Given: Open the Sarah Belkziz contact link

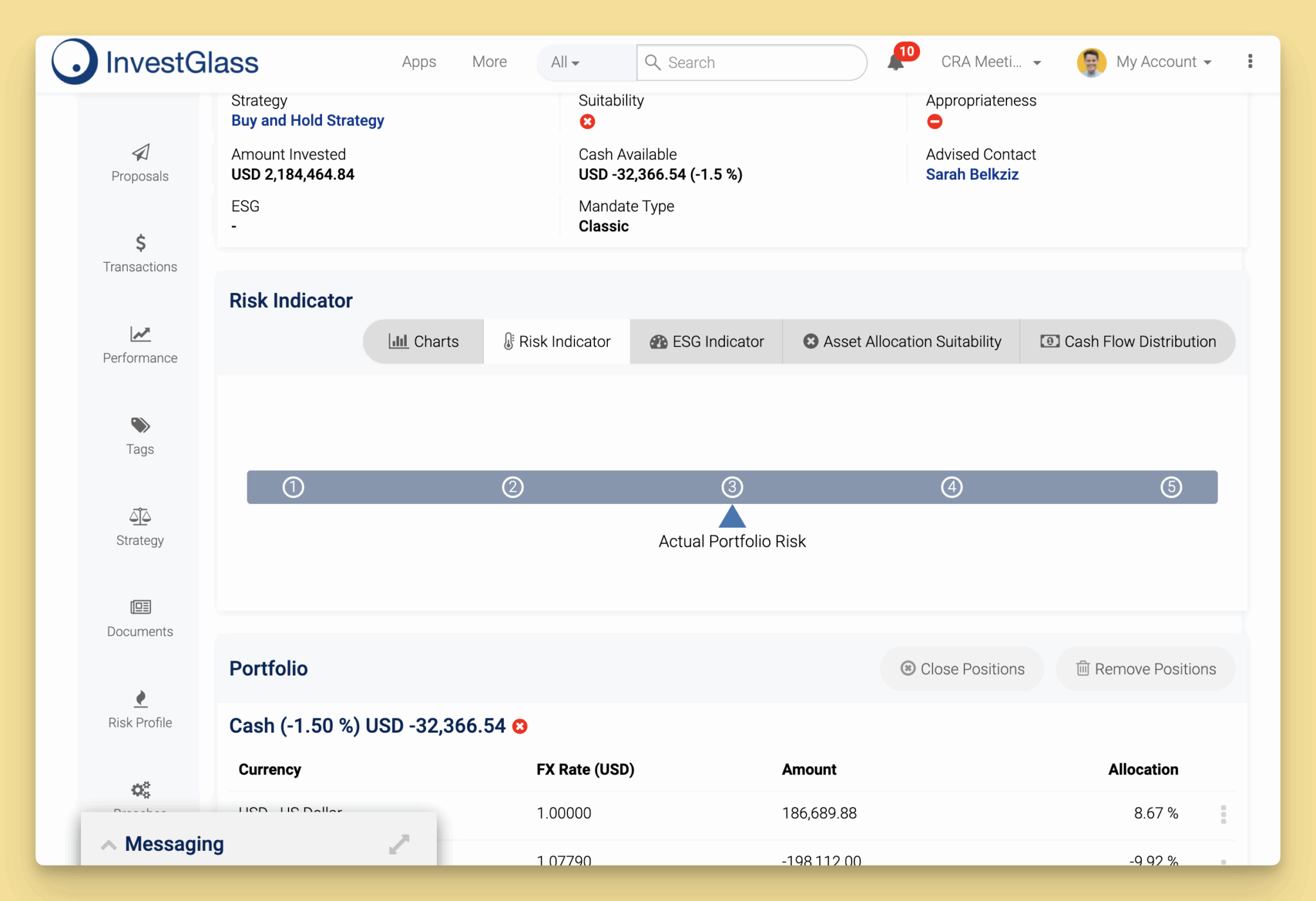Looking at the screenshot, I should [x=972, y=174].
